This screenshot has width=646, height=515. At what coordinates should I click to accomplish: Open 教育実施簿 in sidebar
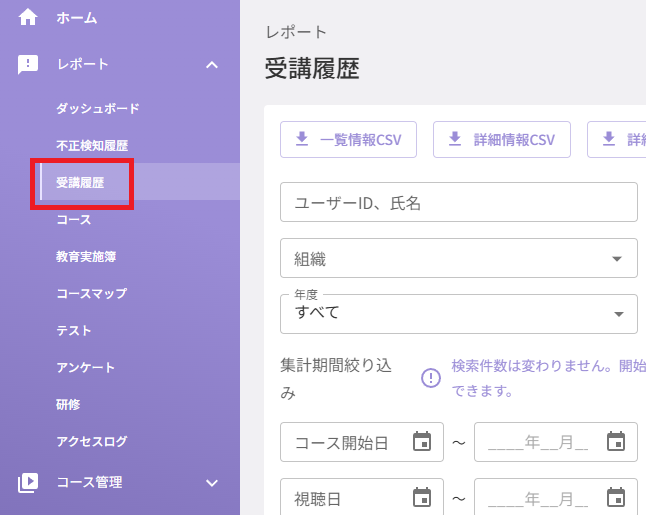86,256
